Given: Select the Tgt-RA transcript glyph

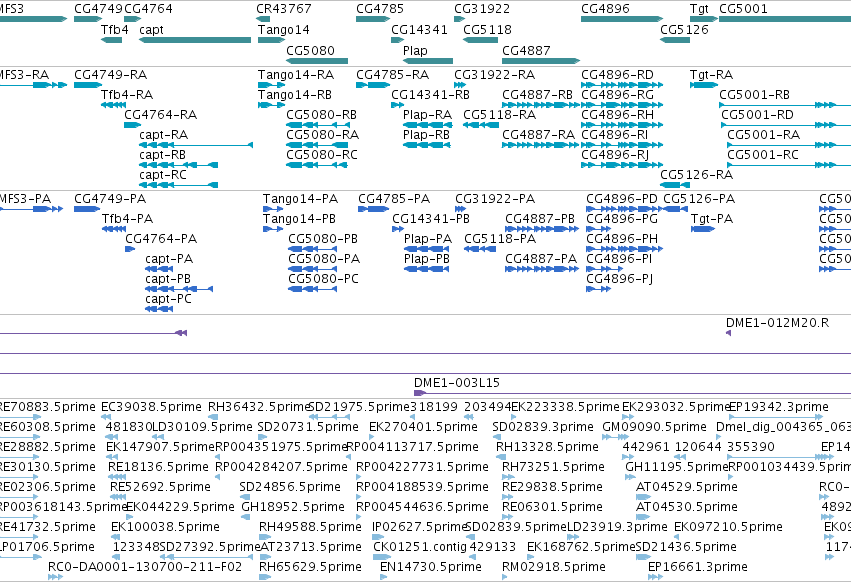Looking at the screenshot, I should click(x=704, y=85).
